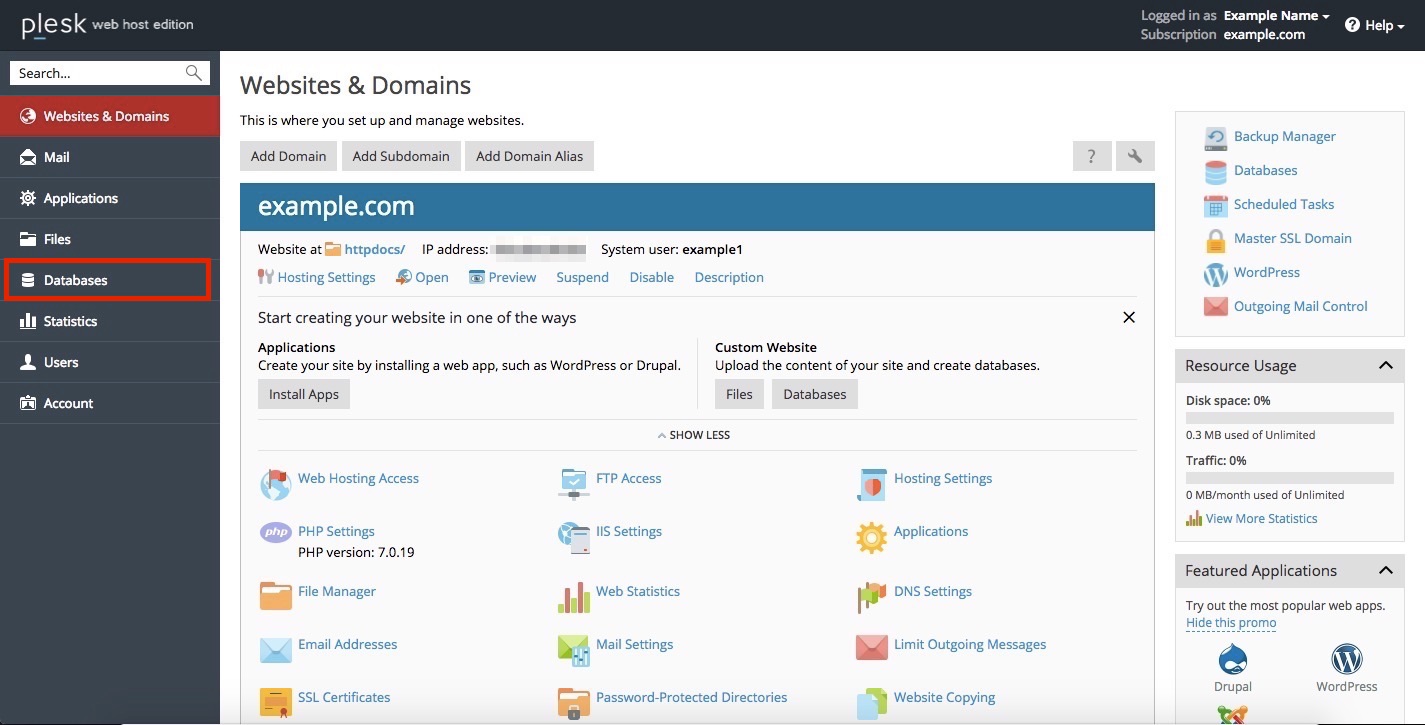Open the PHP Settings icon
1425x725 pixels.
[275, 533]
